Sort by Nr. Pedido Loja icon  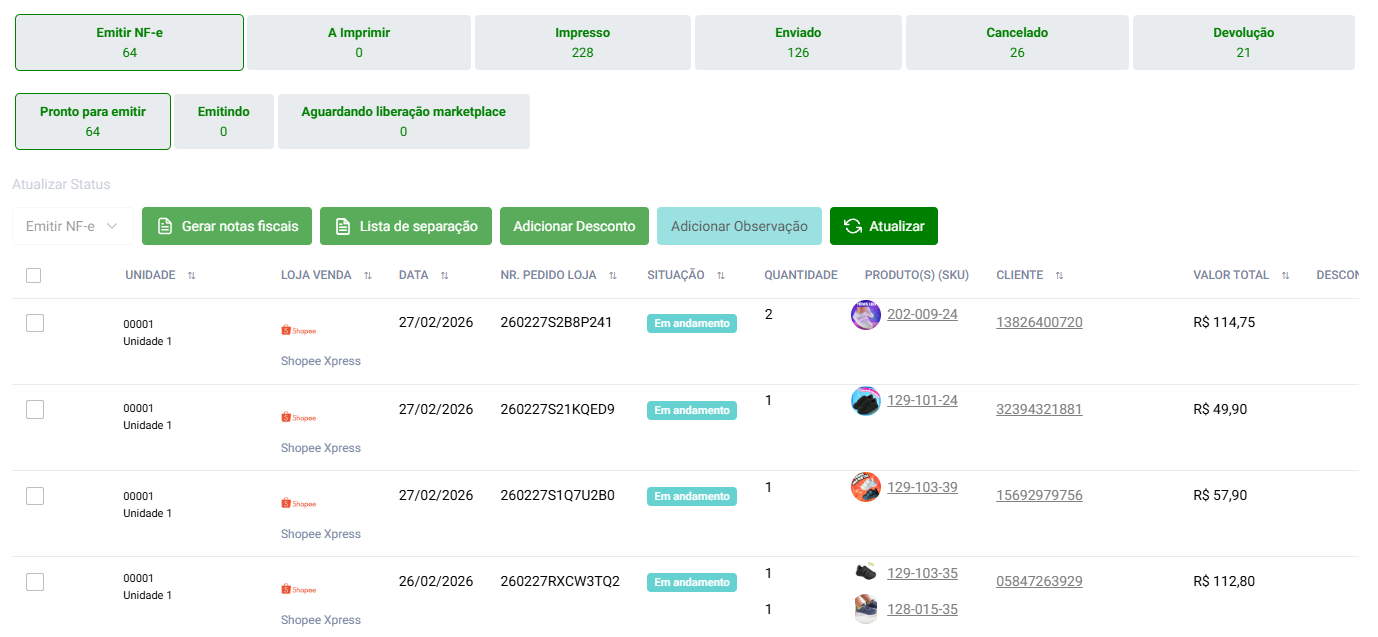tap(612, 275)
